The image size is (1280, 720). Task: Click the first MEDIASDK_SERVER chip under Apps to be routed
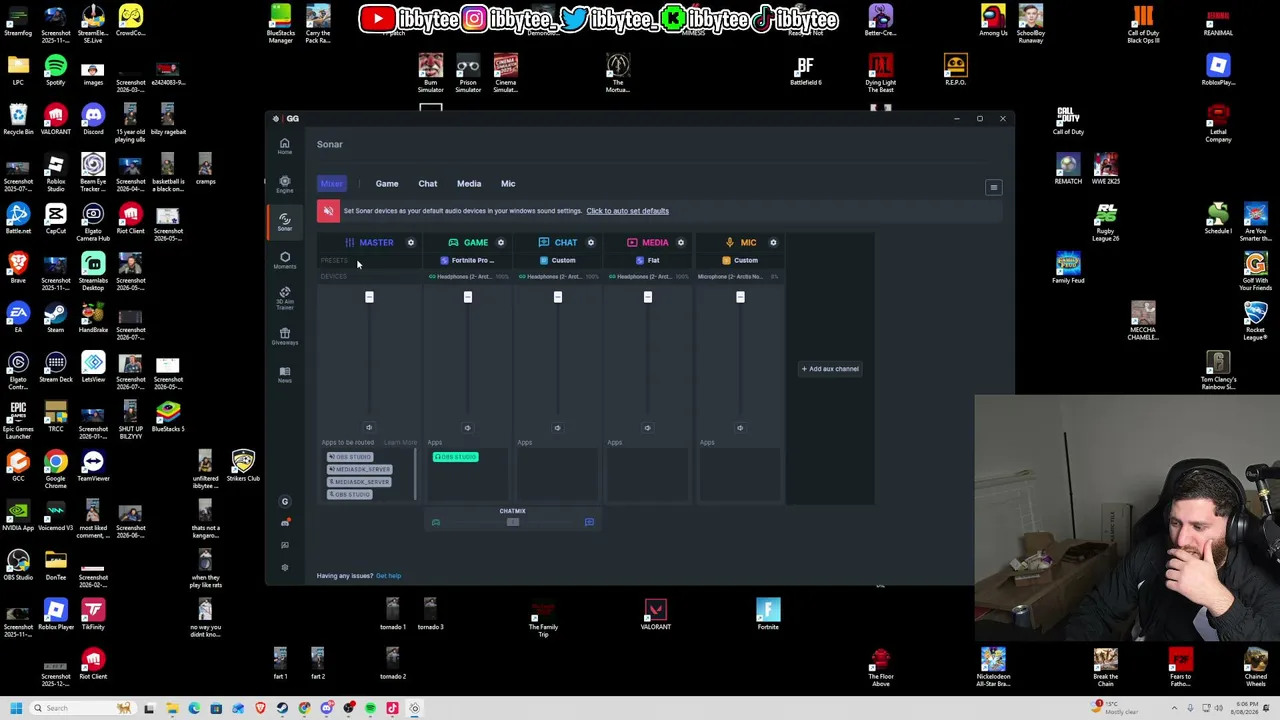click(x=360, y=470)
